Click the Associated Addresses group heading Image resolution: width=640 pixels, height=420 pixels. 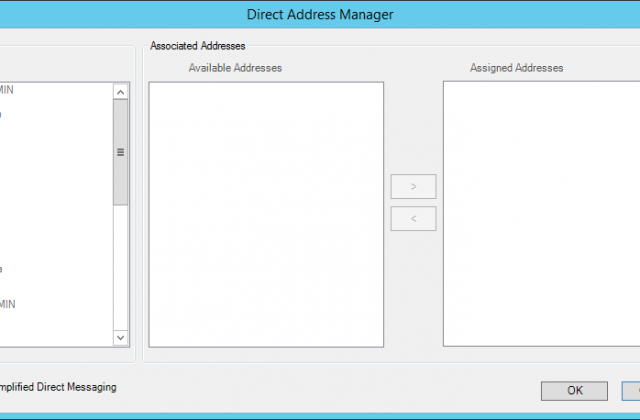197,46
